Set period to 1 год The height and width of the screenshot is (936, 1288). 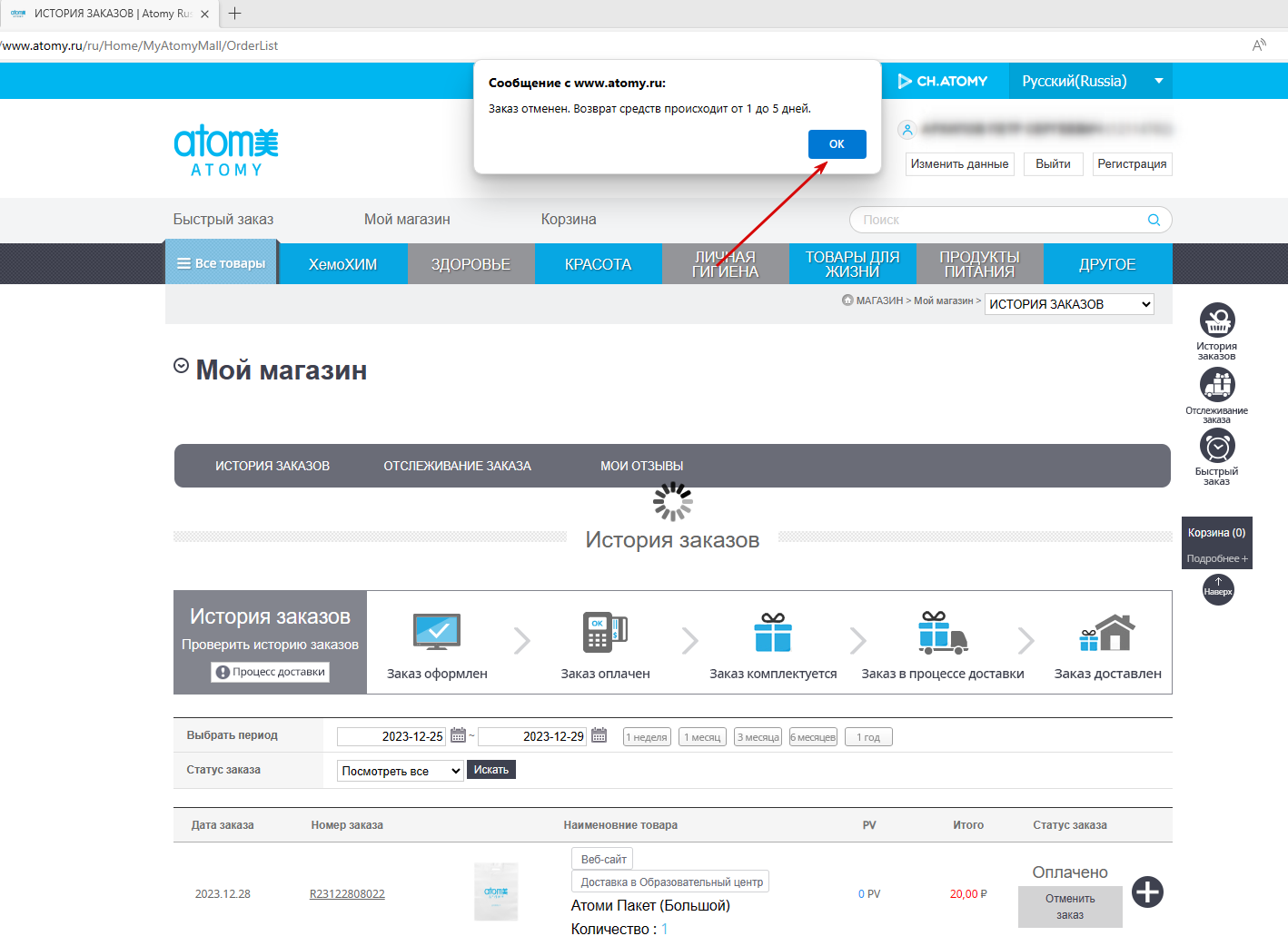[x=868, y=737]
